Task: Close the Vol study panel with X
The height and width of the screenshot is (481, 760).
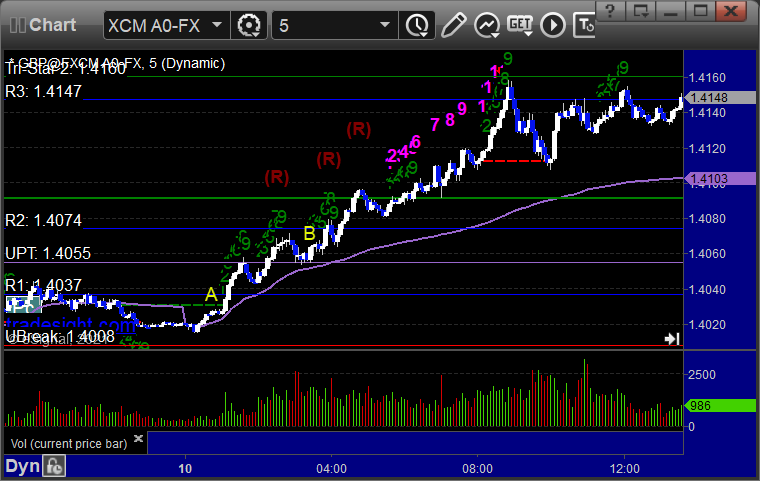Action: click(138, 438)
